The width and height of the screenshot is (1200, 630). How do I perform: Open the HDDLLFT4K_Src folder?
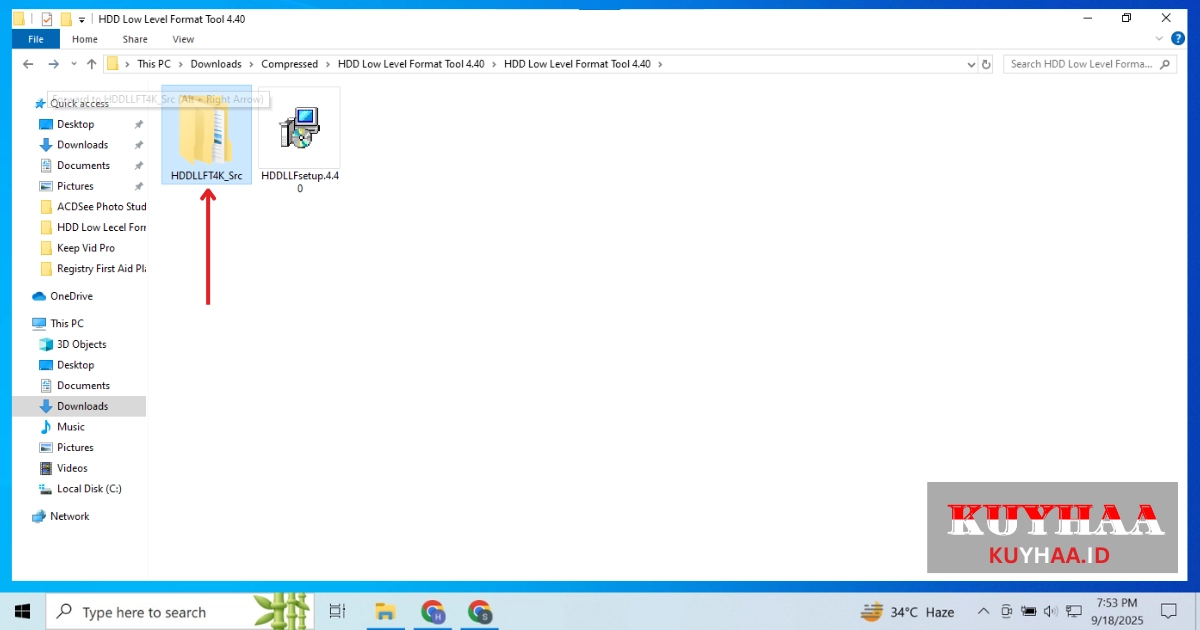(206, 135)
